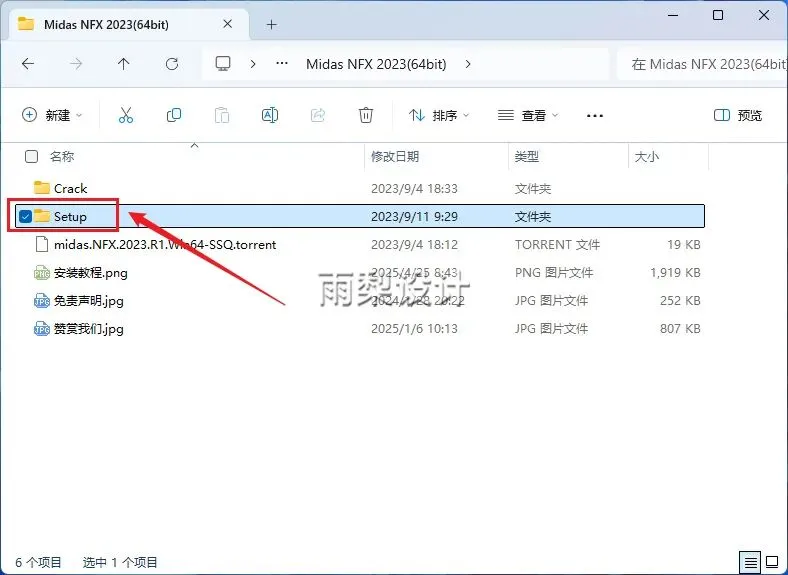Click the JPG icon of 免责声明.jpg
Viewport: 788px width, 575px height.
click(x=42, y=301)
